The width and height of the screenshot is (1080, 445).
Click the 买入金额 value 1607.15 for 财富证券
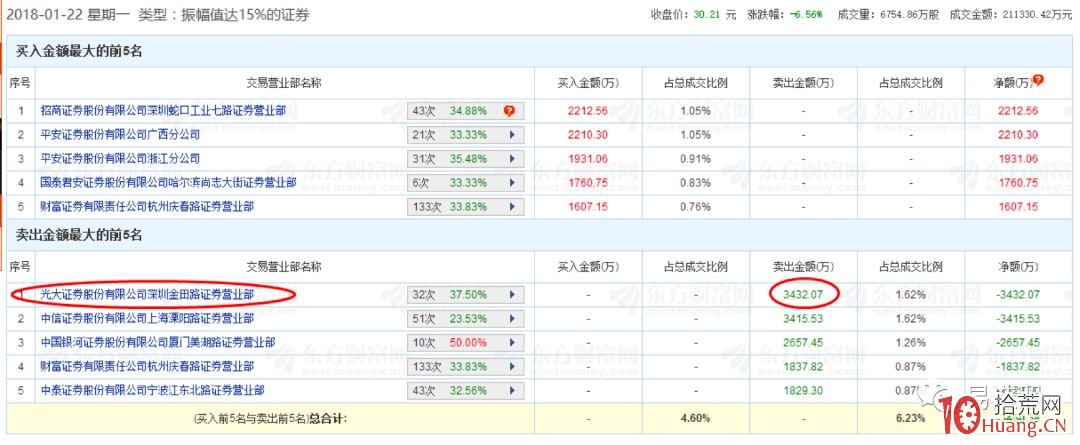click(588, 207)
